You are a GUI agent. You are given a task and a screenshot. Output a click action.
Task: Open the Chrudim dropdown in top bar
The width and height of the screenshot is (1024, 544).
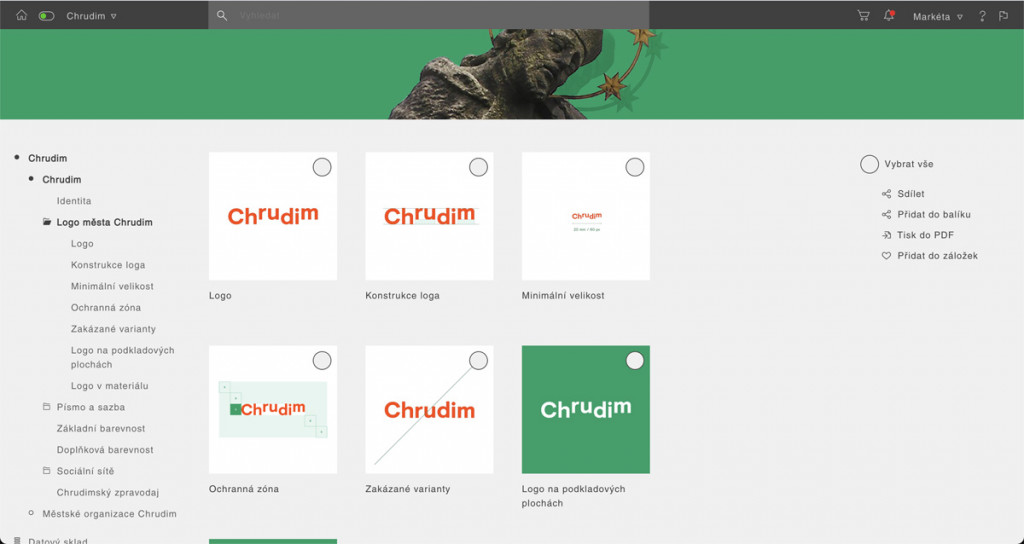(x=91, y=16)
